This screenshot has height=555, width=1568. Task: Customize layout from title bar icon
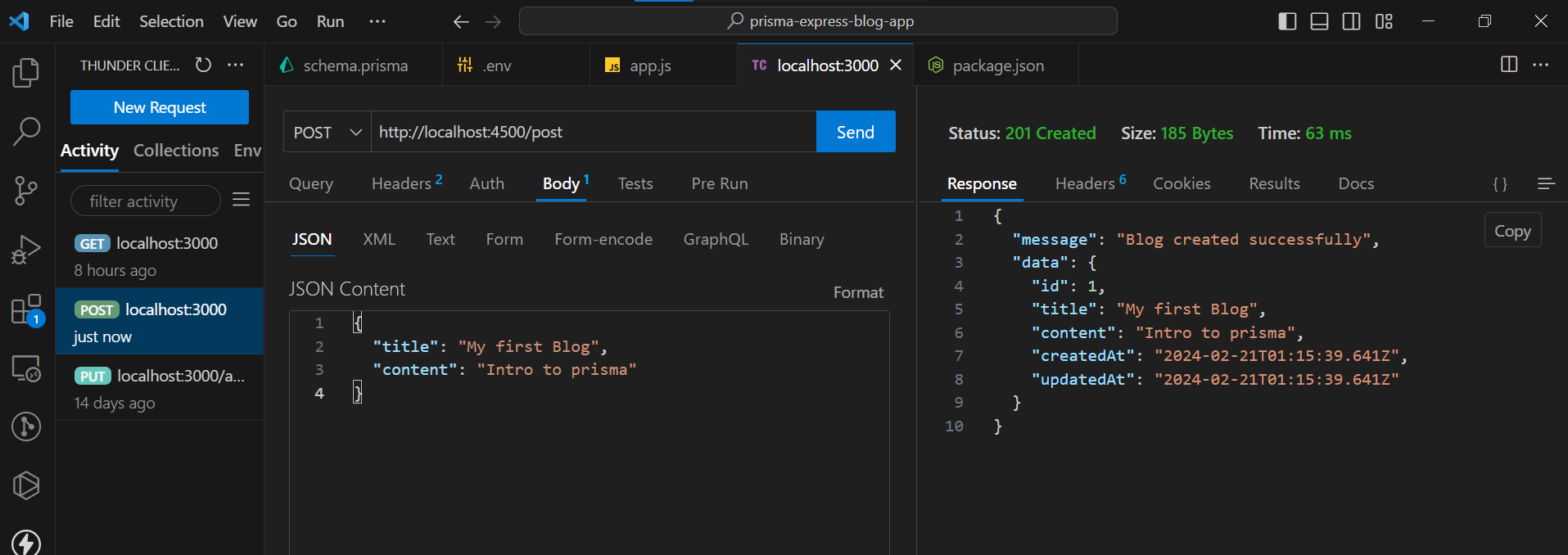[x=1384, y=21]
